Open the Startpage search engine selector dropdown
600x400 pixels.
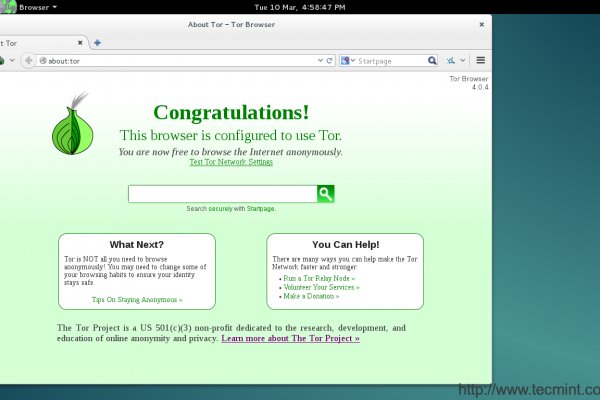pos(347,60)
